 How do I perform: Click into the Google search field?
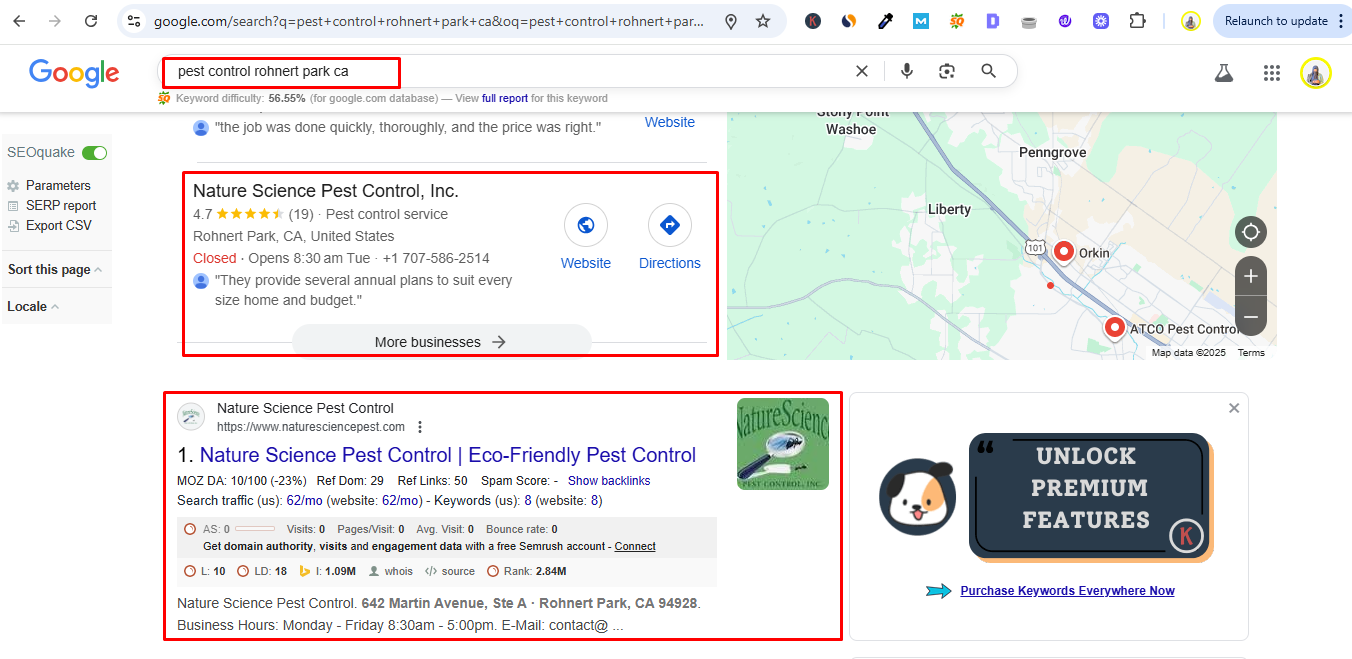(500, 72)
